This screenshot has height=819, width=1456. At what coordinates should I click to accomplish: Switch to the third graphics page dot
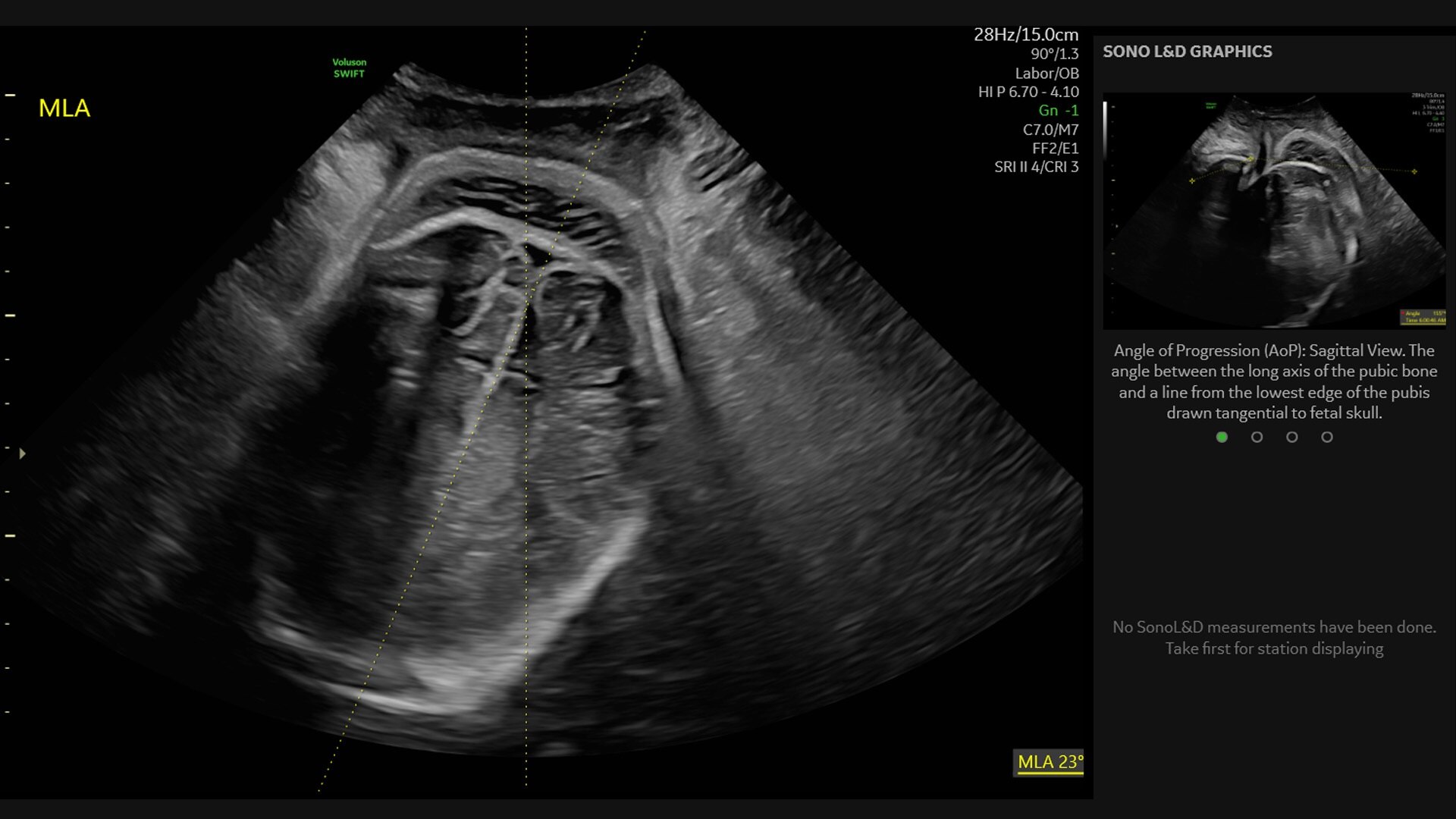pyautogui.click(x=1291, y=437)
